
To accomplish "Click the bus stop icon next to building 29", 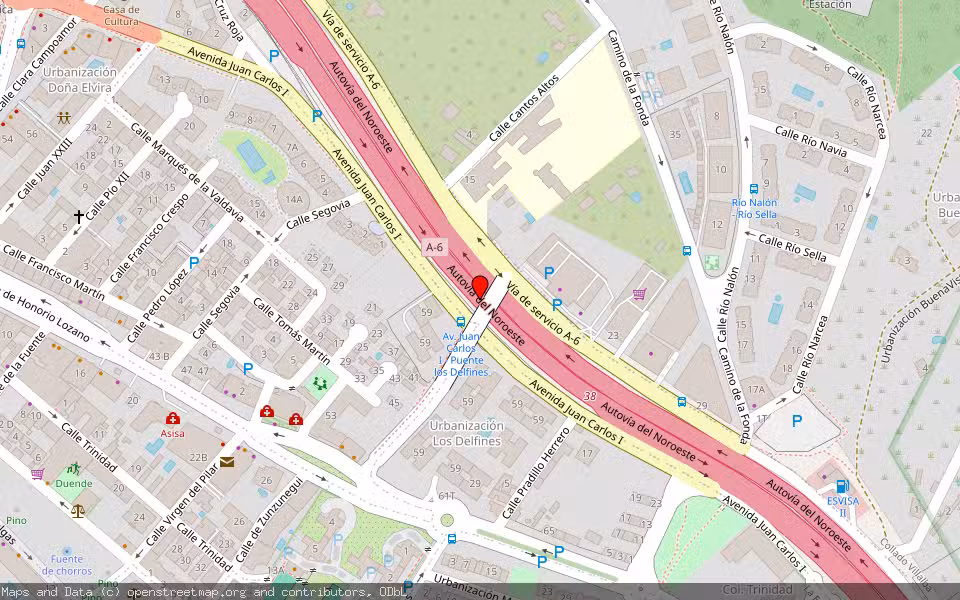I will tap(682, 402).
